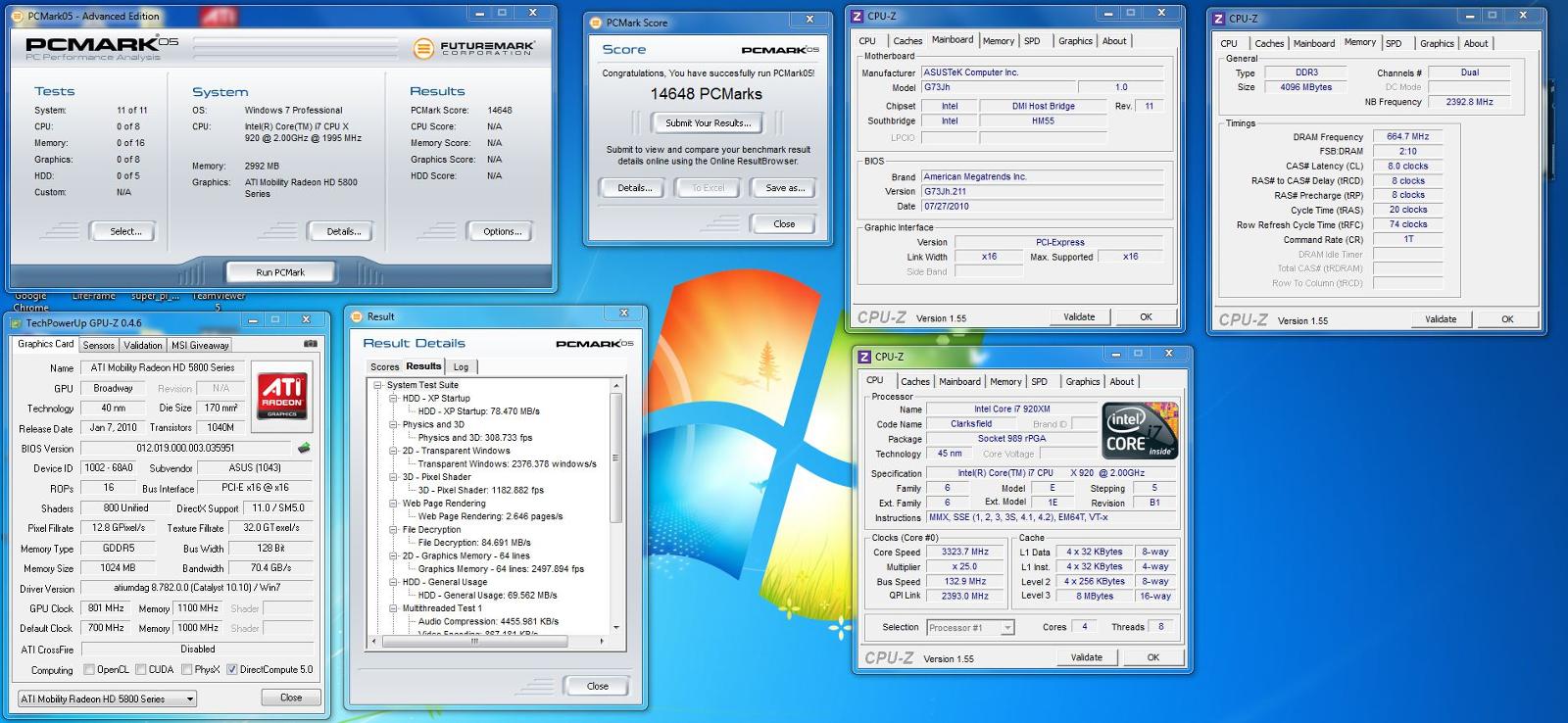Click the super_pi desktop shortcut label

click(156, 296)
